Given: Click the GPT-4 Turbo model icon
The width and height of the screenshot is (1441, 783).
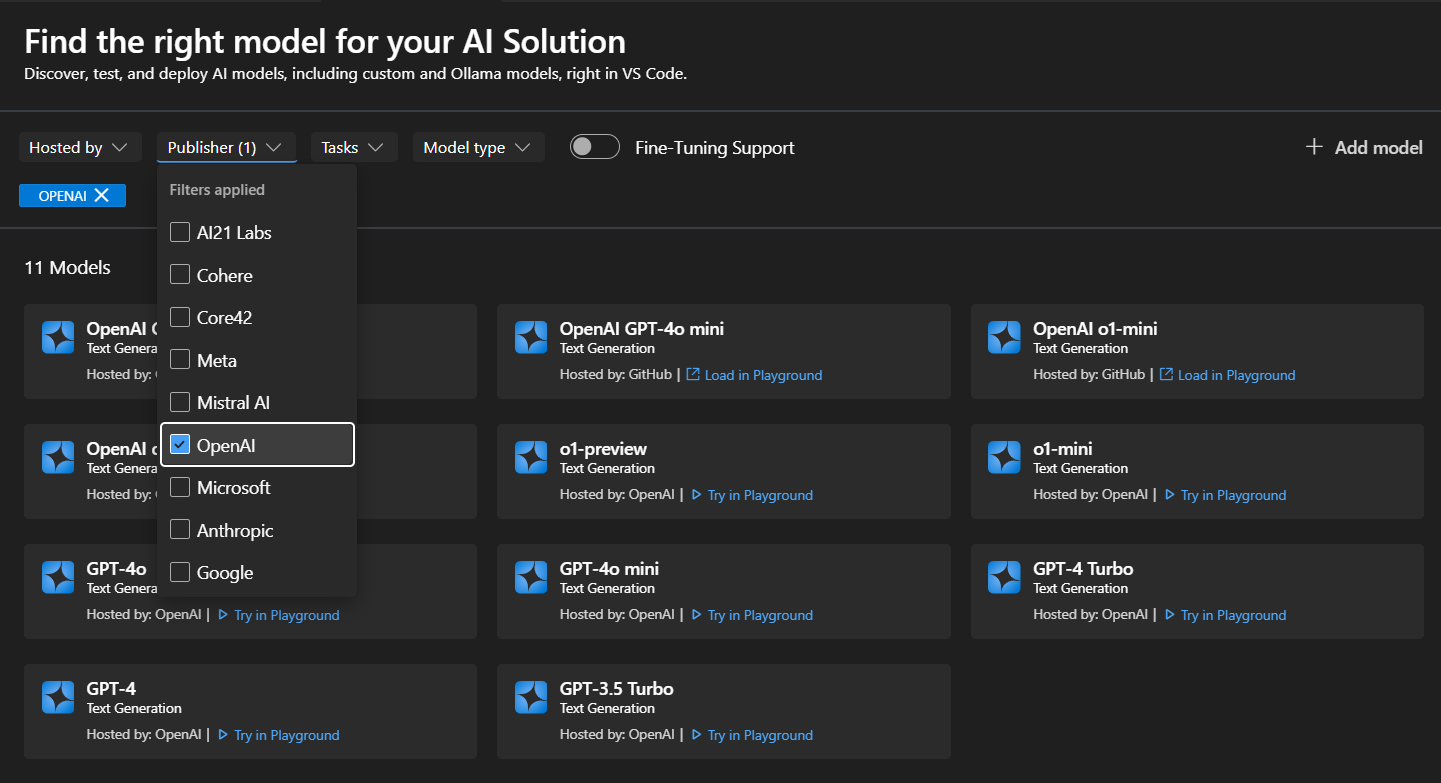Looking at the screenshot, I should 1004,578.
